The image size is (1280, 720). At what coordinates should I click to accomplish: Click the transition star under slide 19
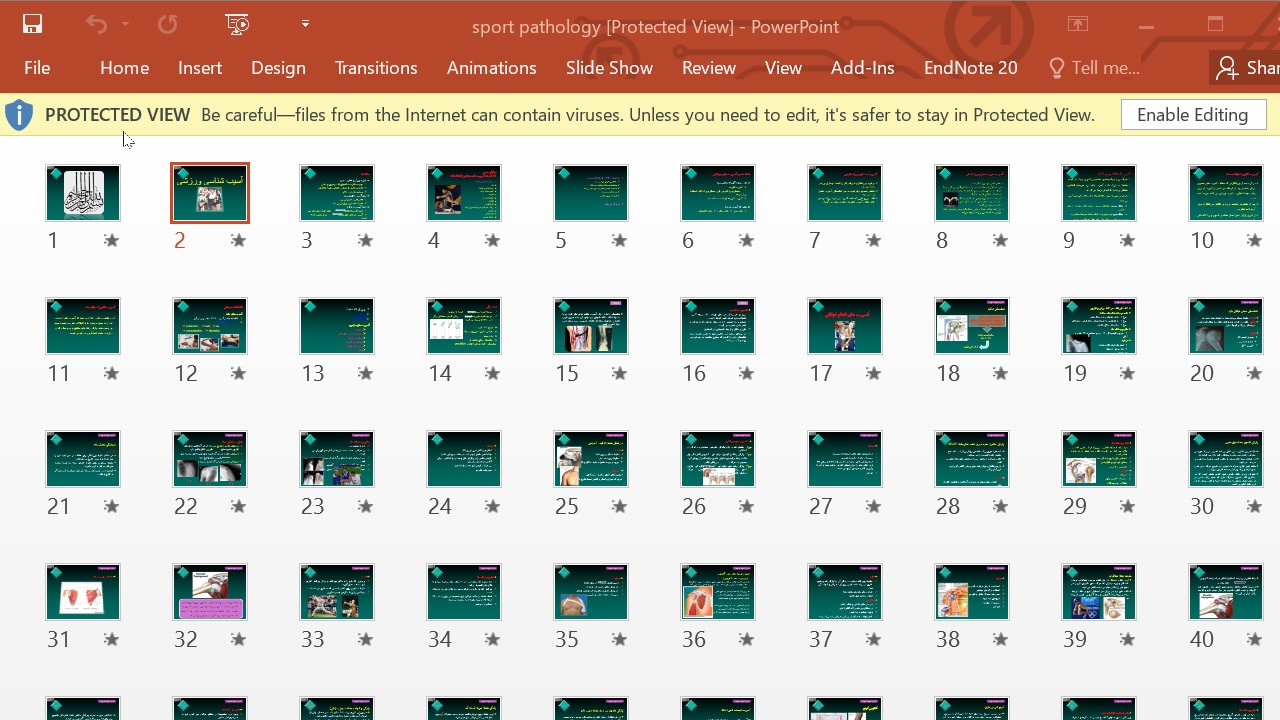1127,373
